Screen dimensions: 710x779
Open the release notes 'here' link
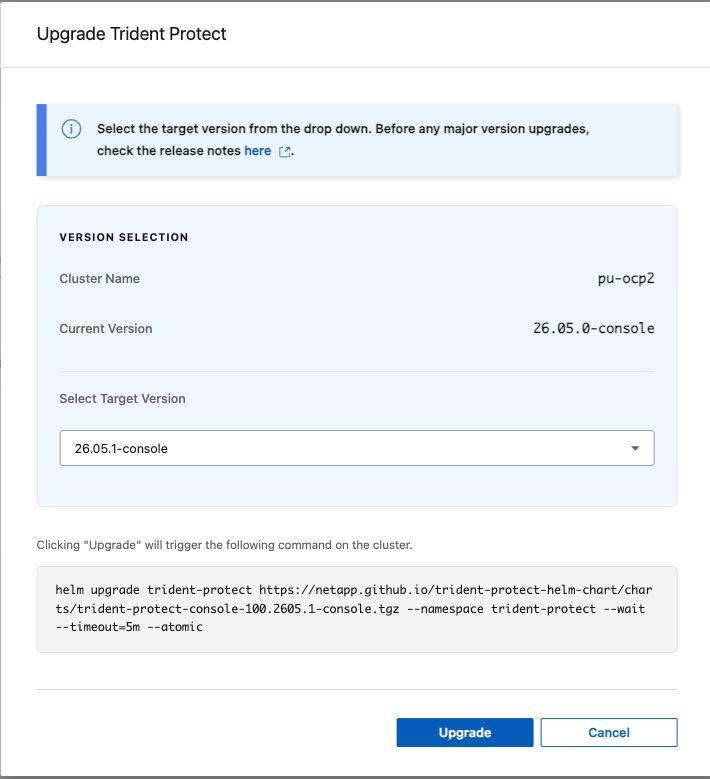click(257, 151)
